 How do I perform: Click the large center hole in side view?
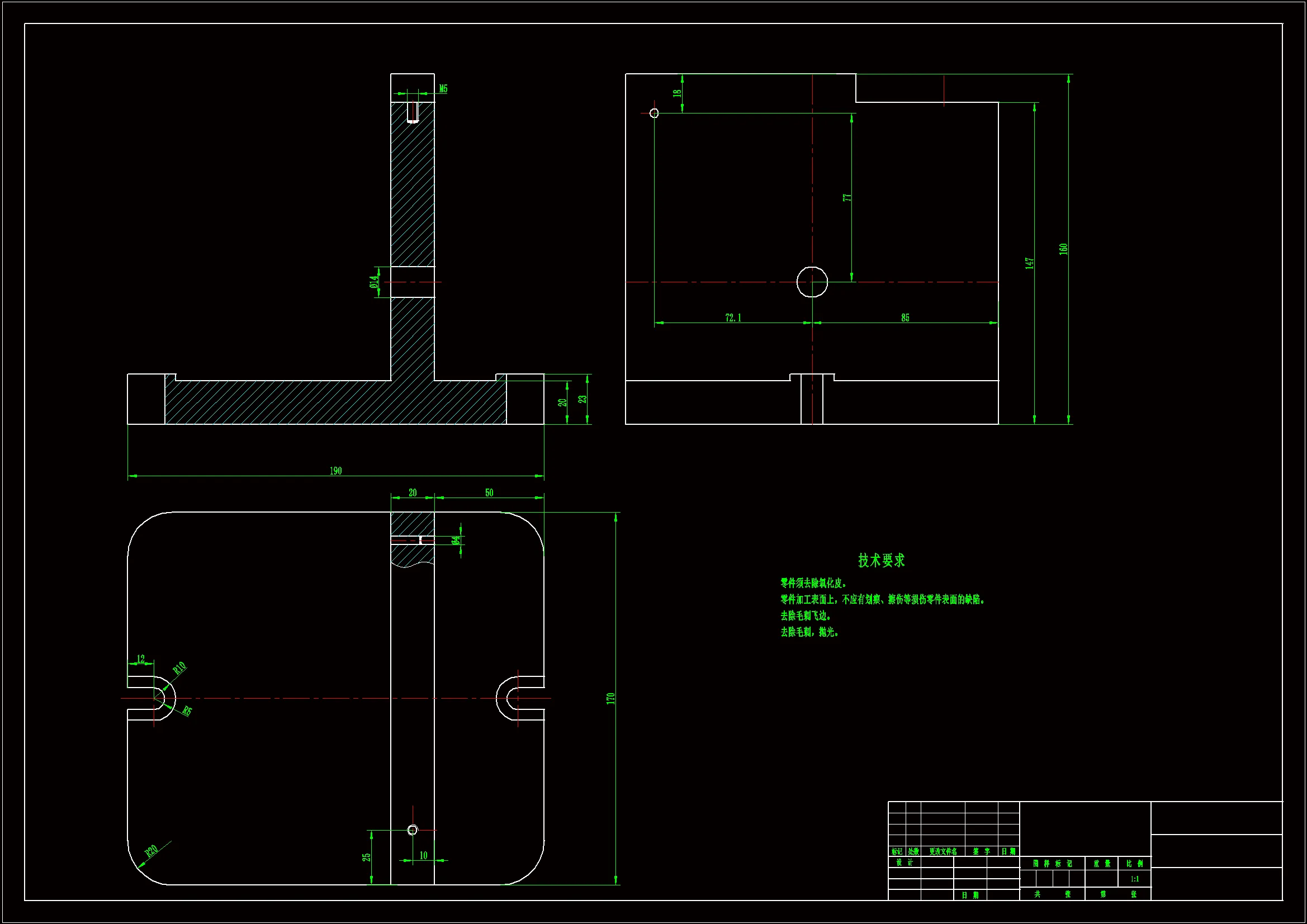point(812,282)
